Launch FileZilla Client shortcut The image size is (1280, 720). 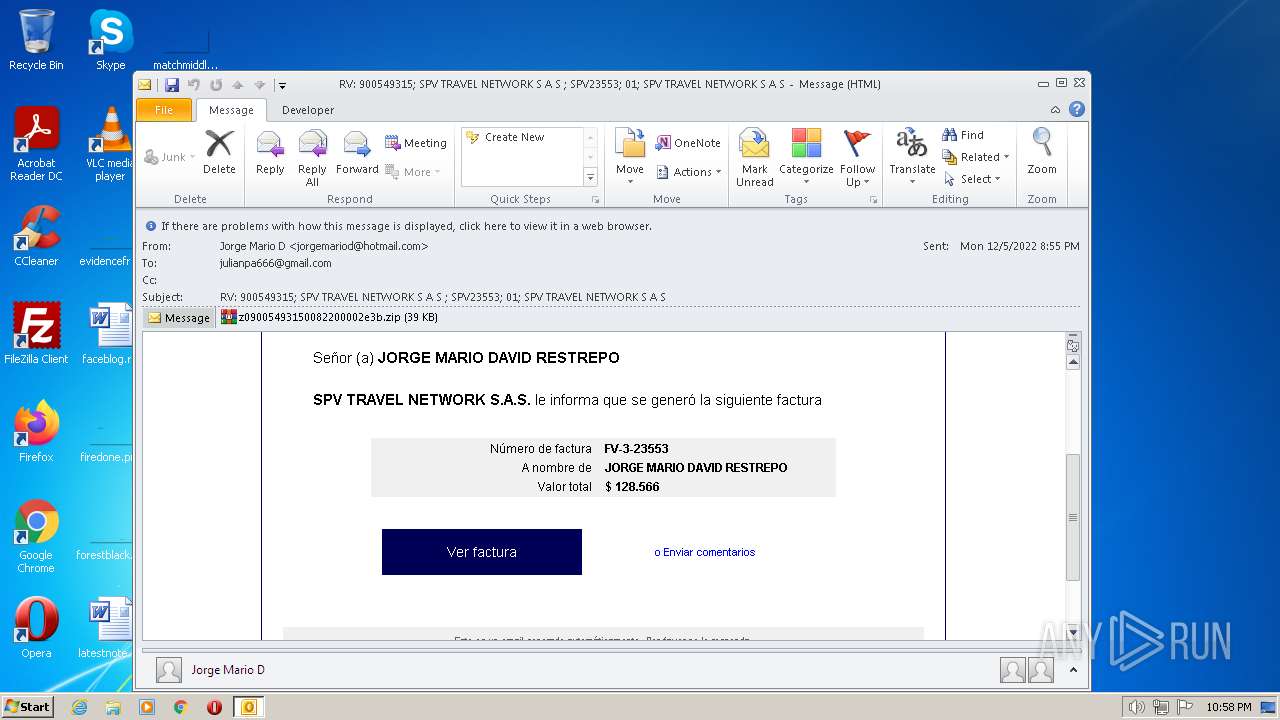click(x=36, y=333)
